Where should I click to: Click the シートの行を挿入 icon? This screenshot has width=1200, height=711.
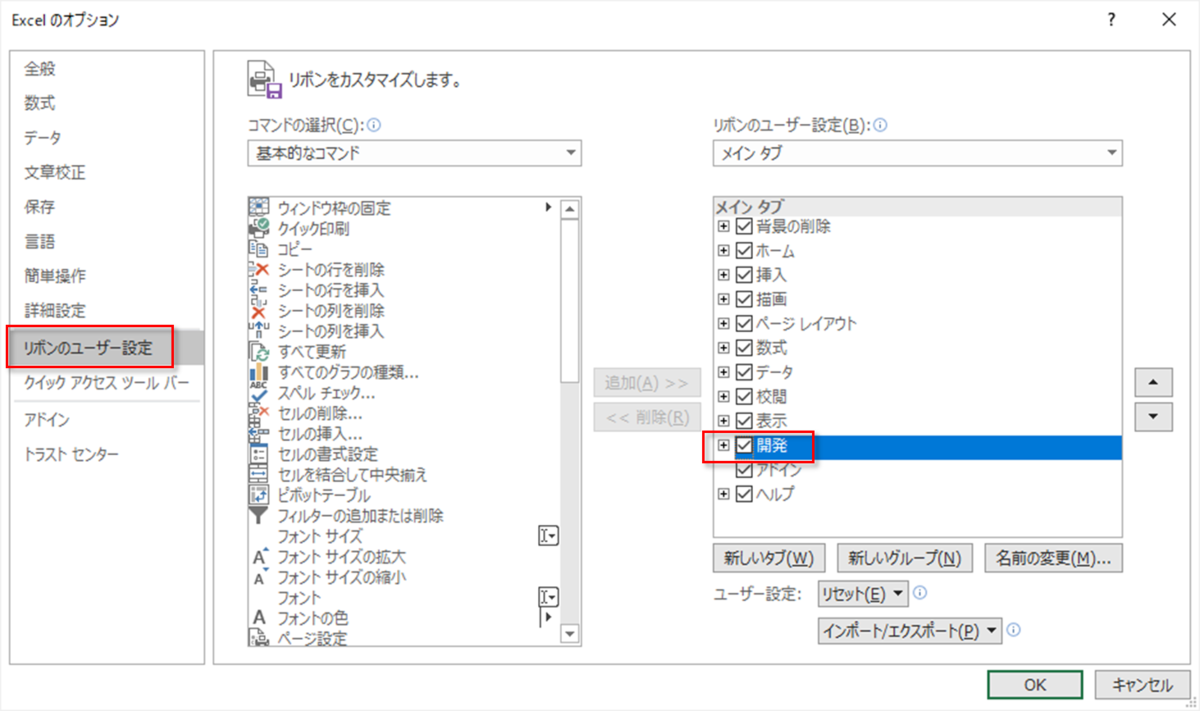pos(258,290)
